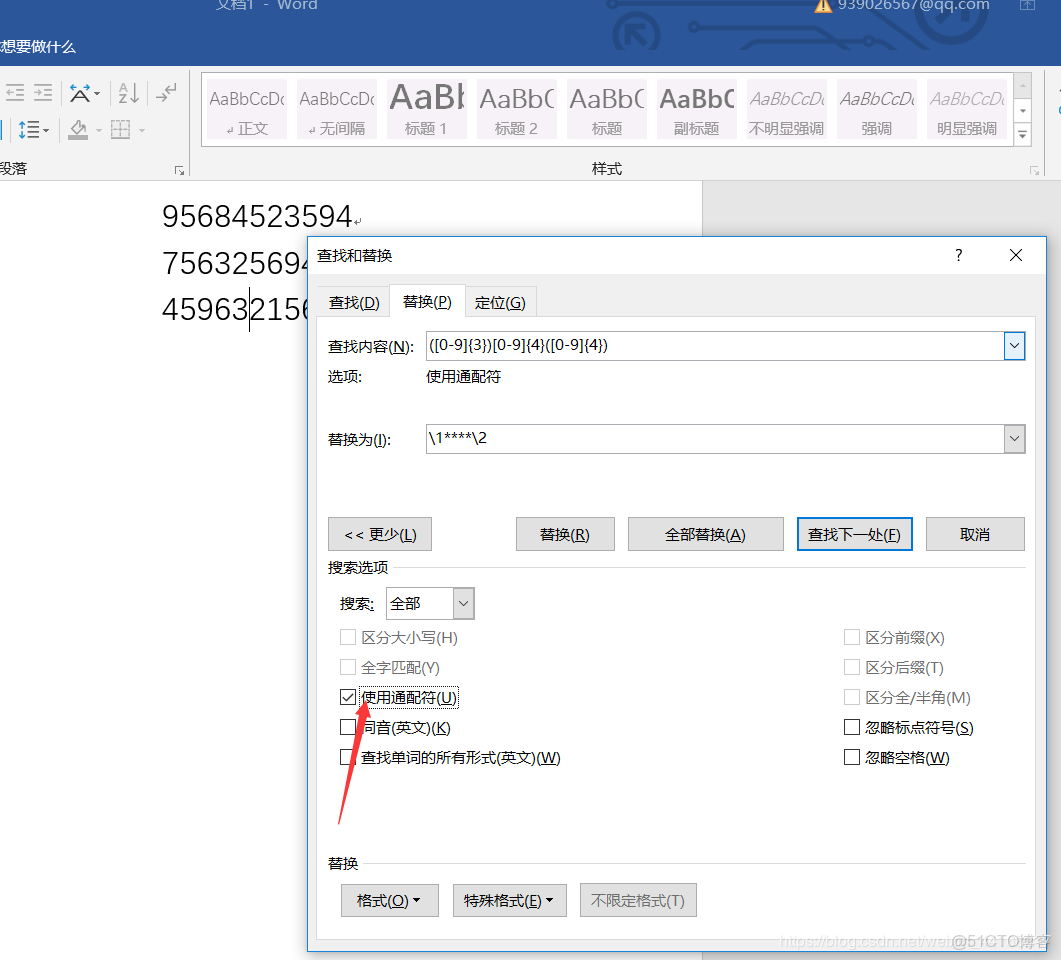Apply shading with the paint bucket icon
The height and width of the screenshot is (960, 1061).
[78, 129]
